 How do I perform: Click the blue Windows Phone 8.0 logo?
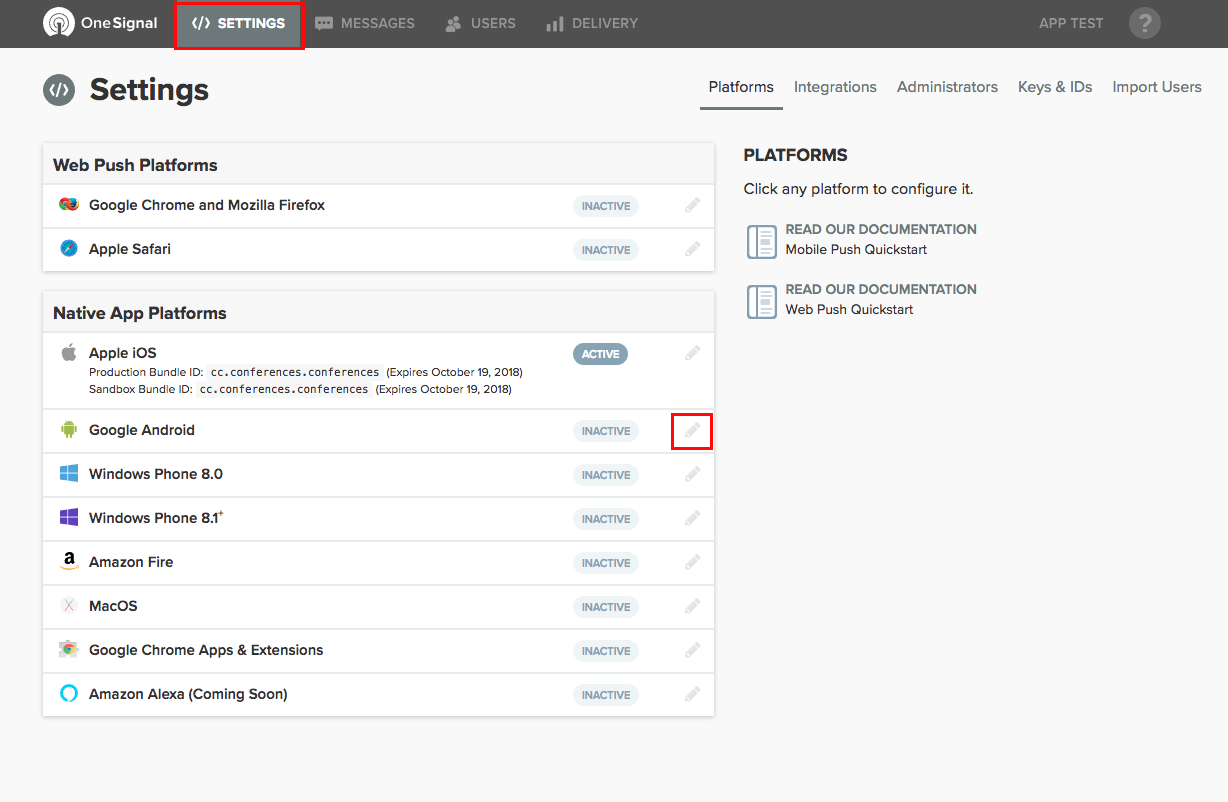pos(69,474)
